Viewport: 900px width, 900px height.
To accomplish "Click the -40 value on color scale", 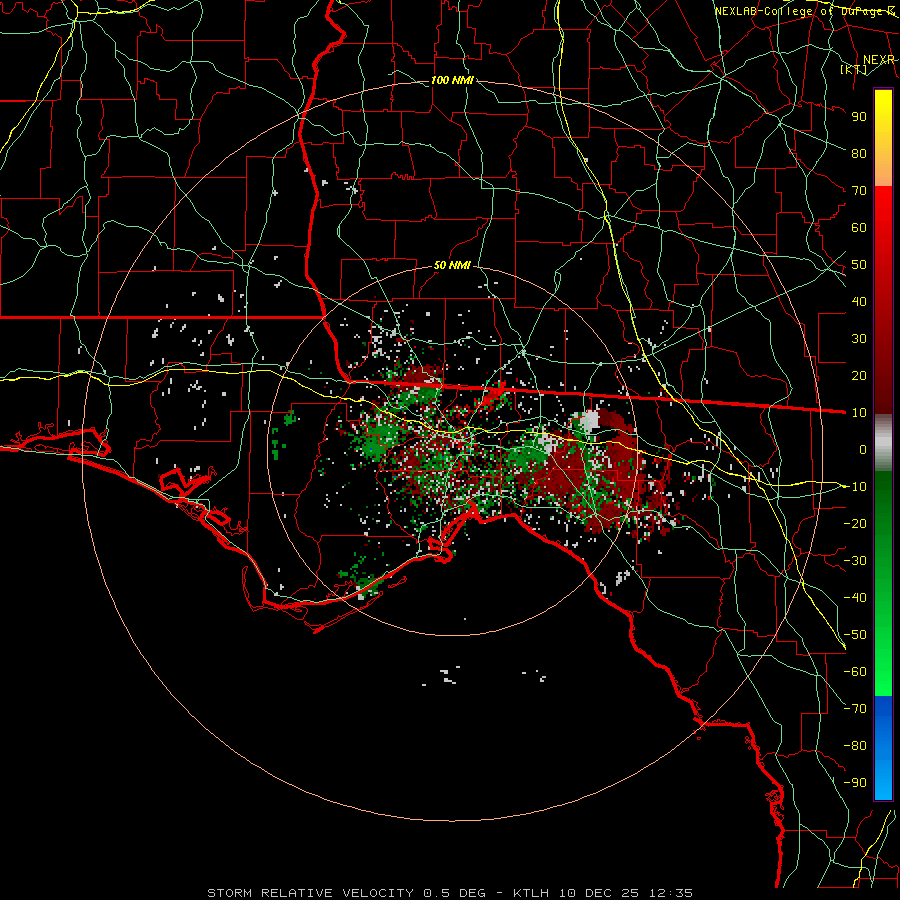I will pyautogui.click(x=855, y=598).
